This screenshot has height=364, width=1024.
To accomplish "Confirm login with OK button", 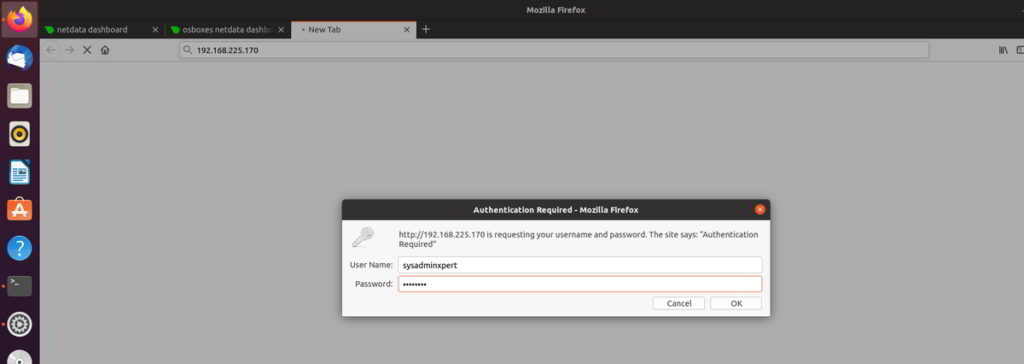I will pos(736,303).
